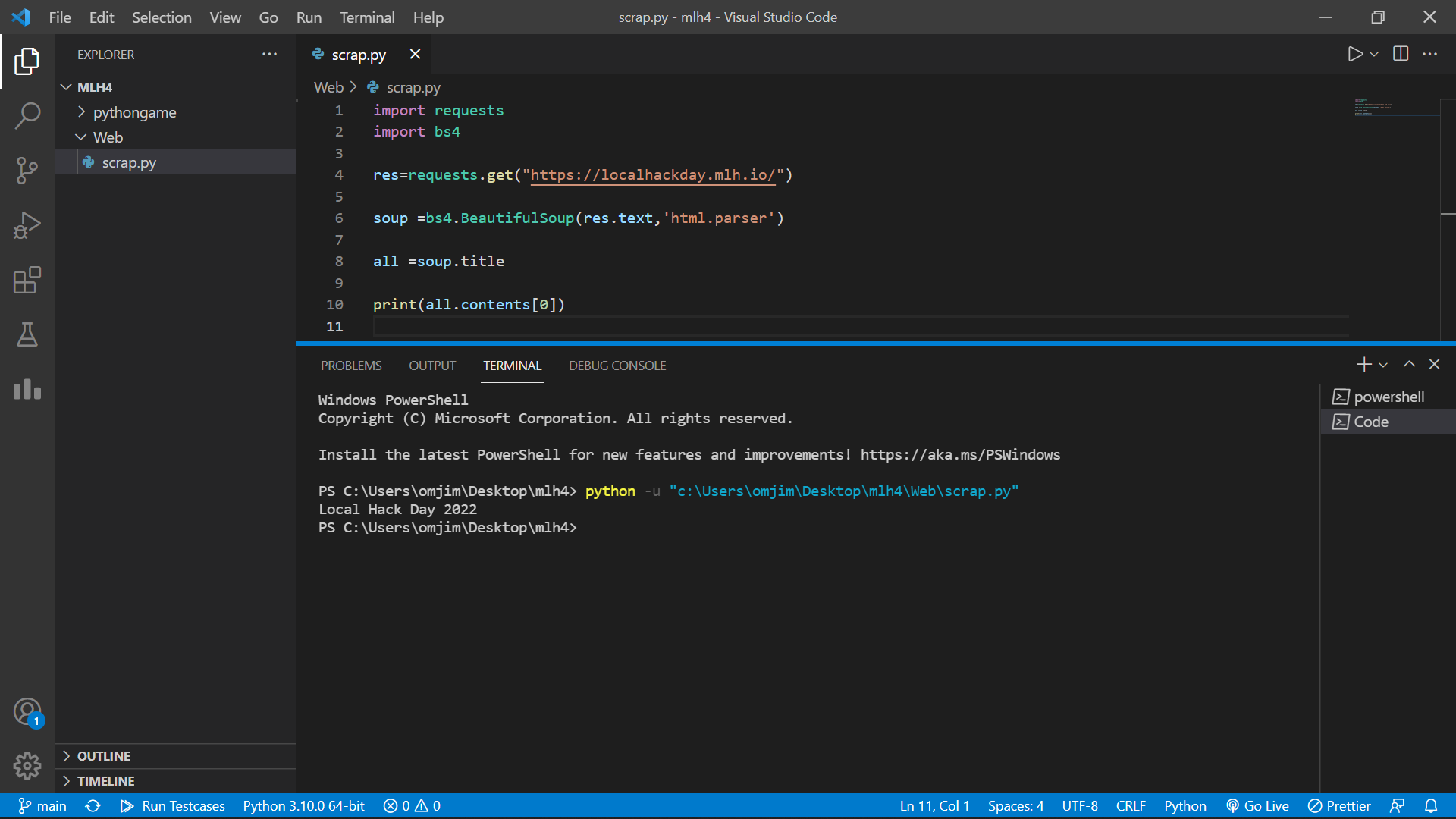Maximize the terminal panel size
The height and width of the screenshot is (819, 1456).
coord(1409,365)
